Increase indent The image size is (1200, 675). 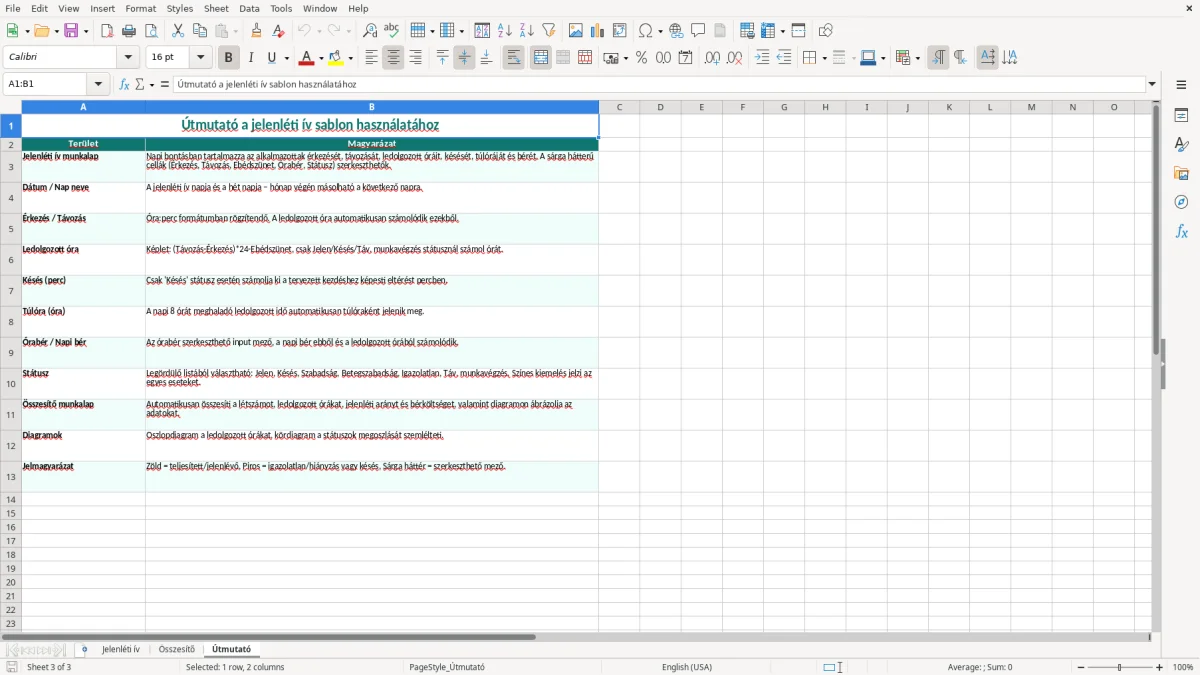pos(762,58)
